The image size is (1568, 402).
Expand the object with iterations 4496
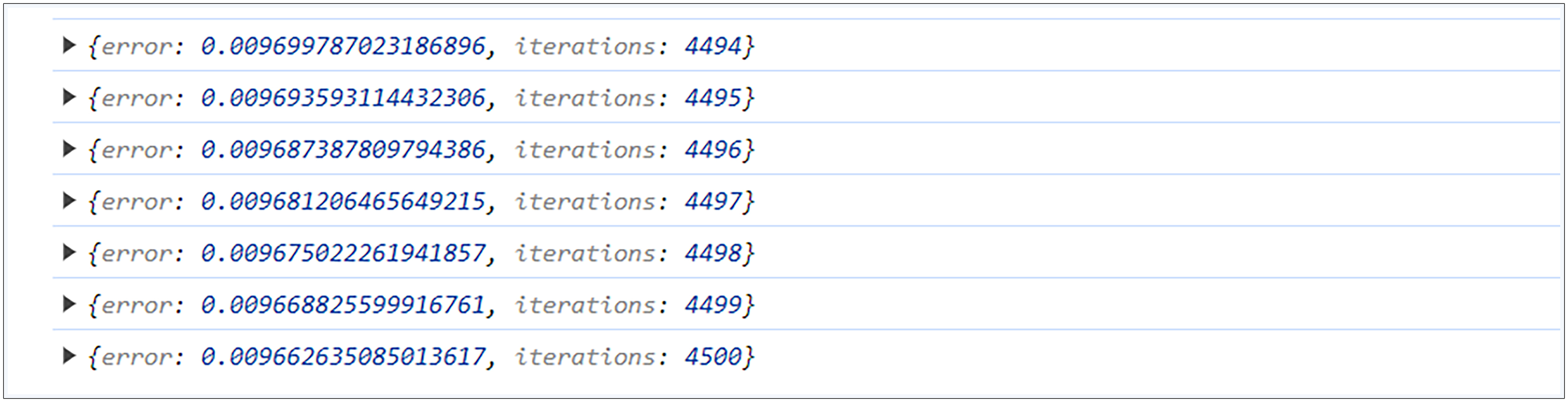[x=69, y=148]
